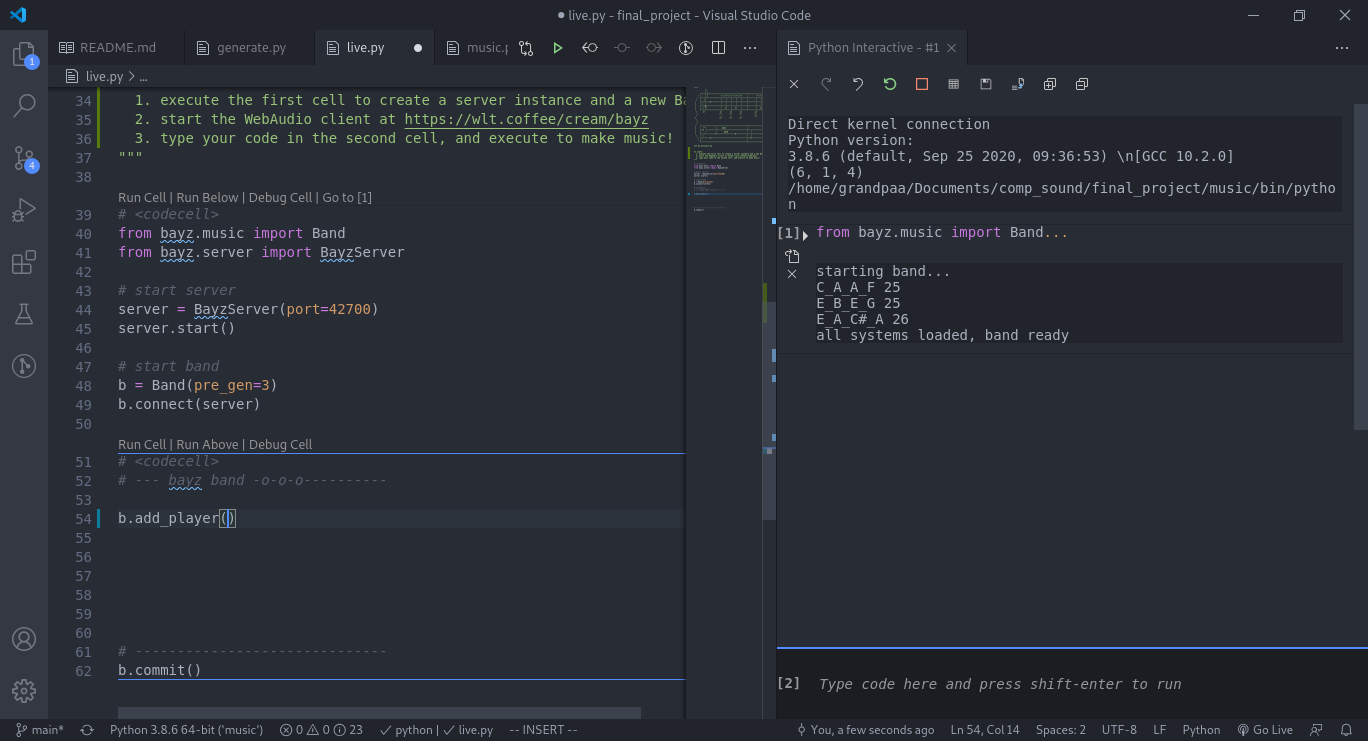1368x741 pixels.
Task: Open Python Interactive panel More Actions menu
Action: pyautogui.click(x=1342, y=48)
